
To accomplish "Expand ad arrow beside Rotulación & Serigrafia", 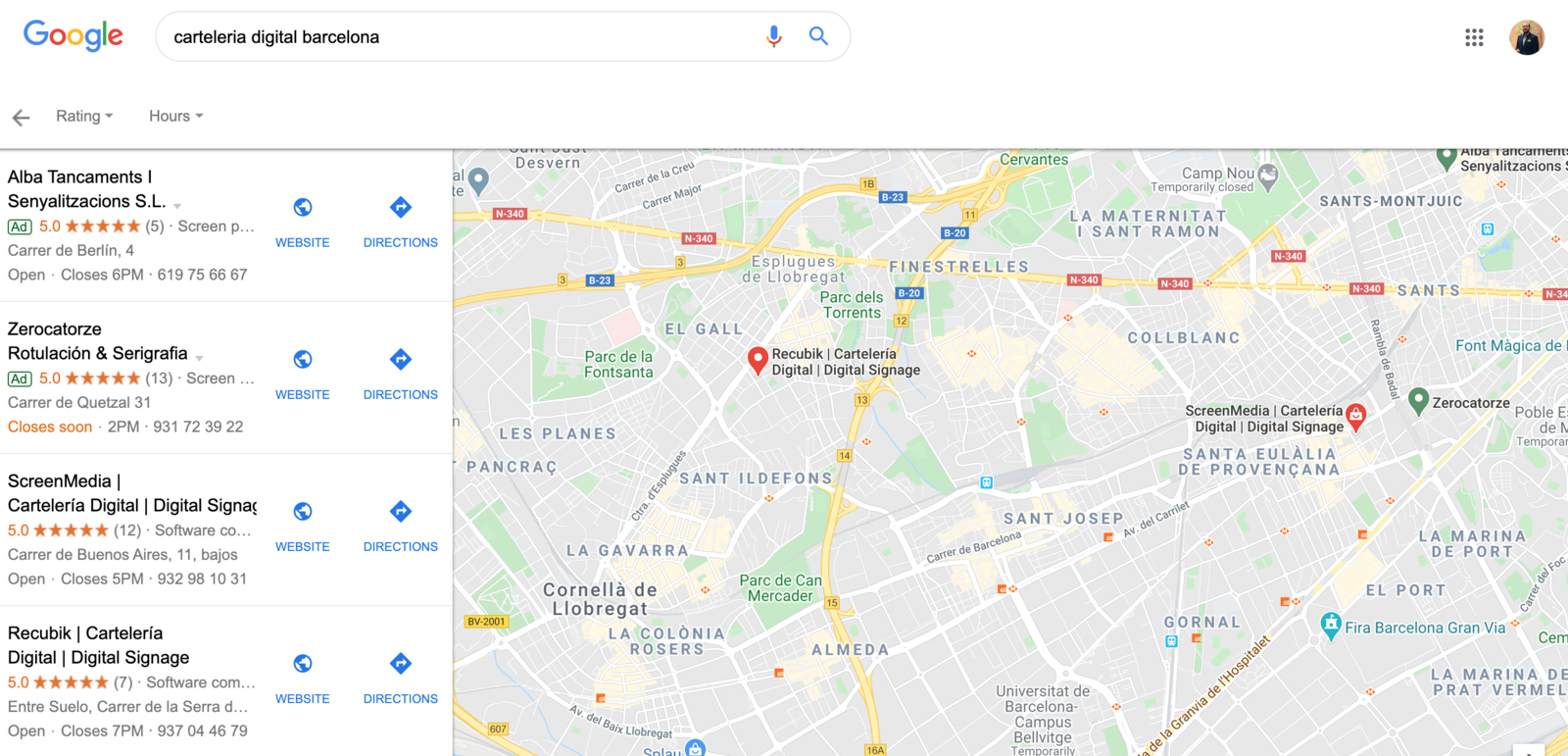I will click(x=199, y=358).
